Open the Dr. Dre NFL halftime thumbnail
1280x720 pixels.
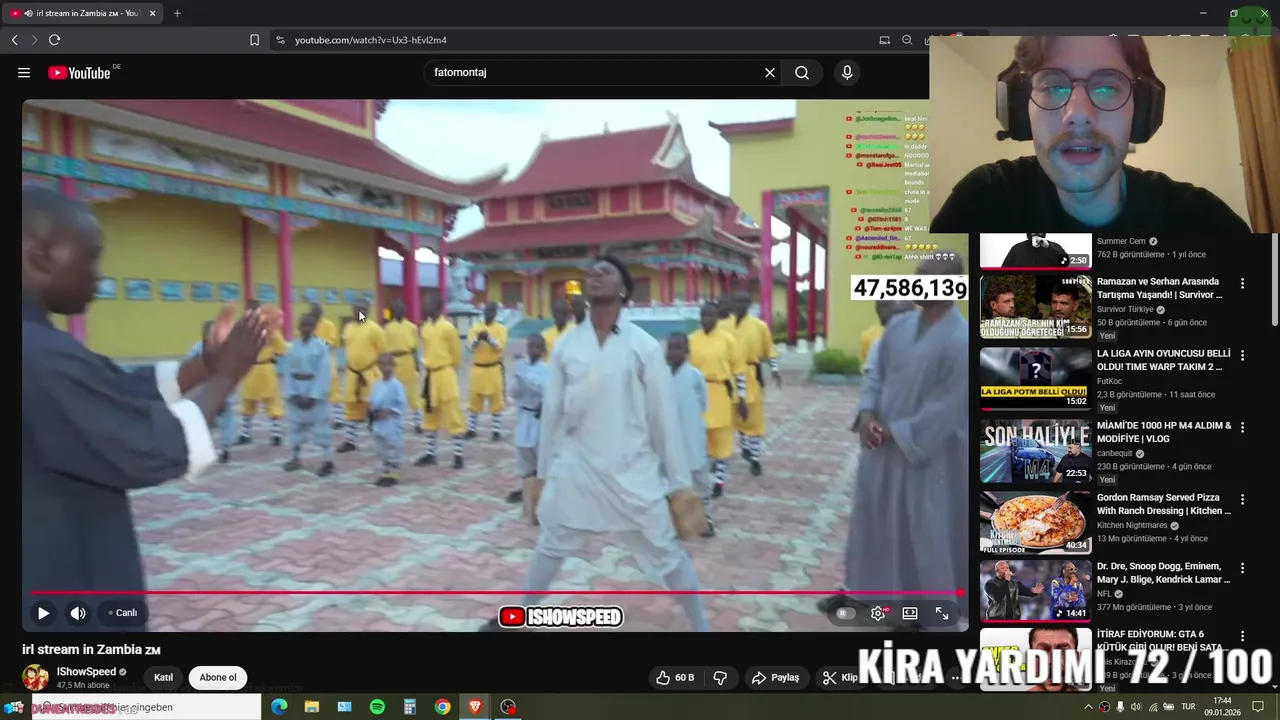[1035, 590]
